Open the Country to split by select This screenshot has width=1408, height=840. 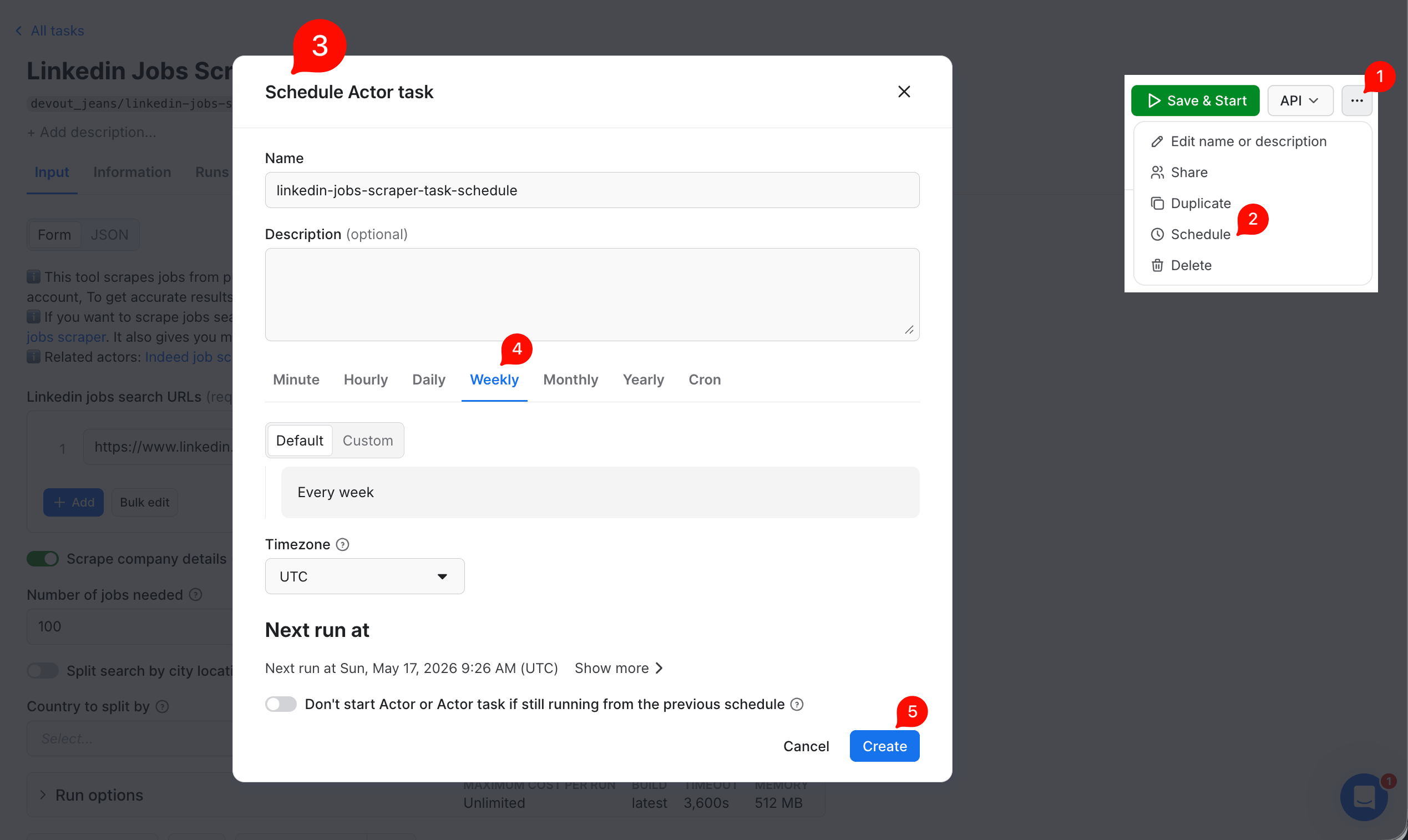click(x=130, y=738)
